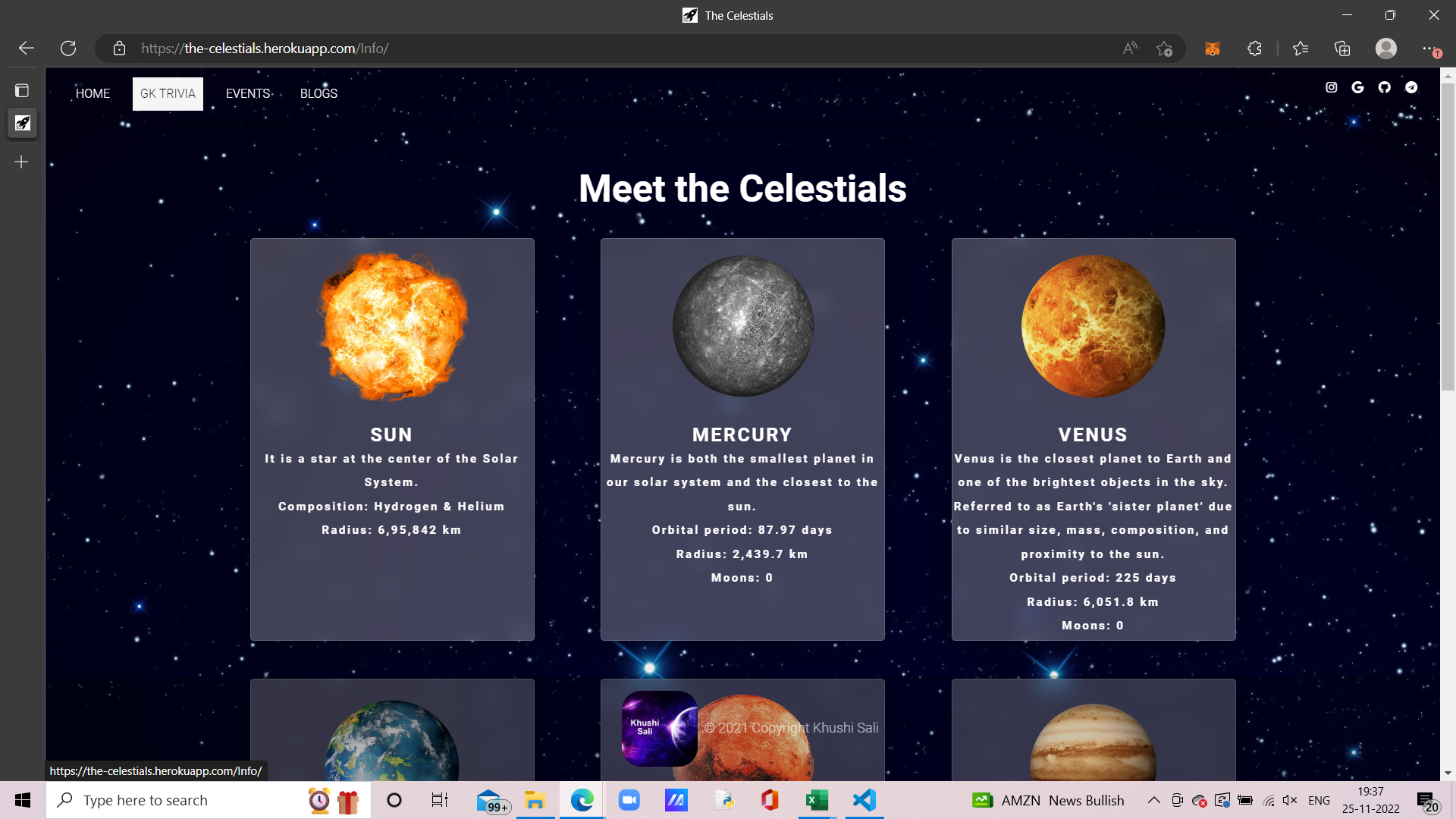Click the Google icon in site header
The width and height of the screenshot is (1456, 819).
coord(1357,87)
